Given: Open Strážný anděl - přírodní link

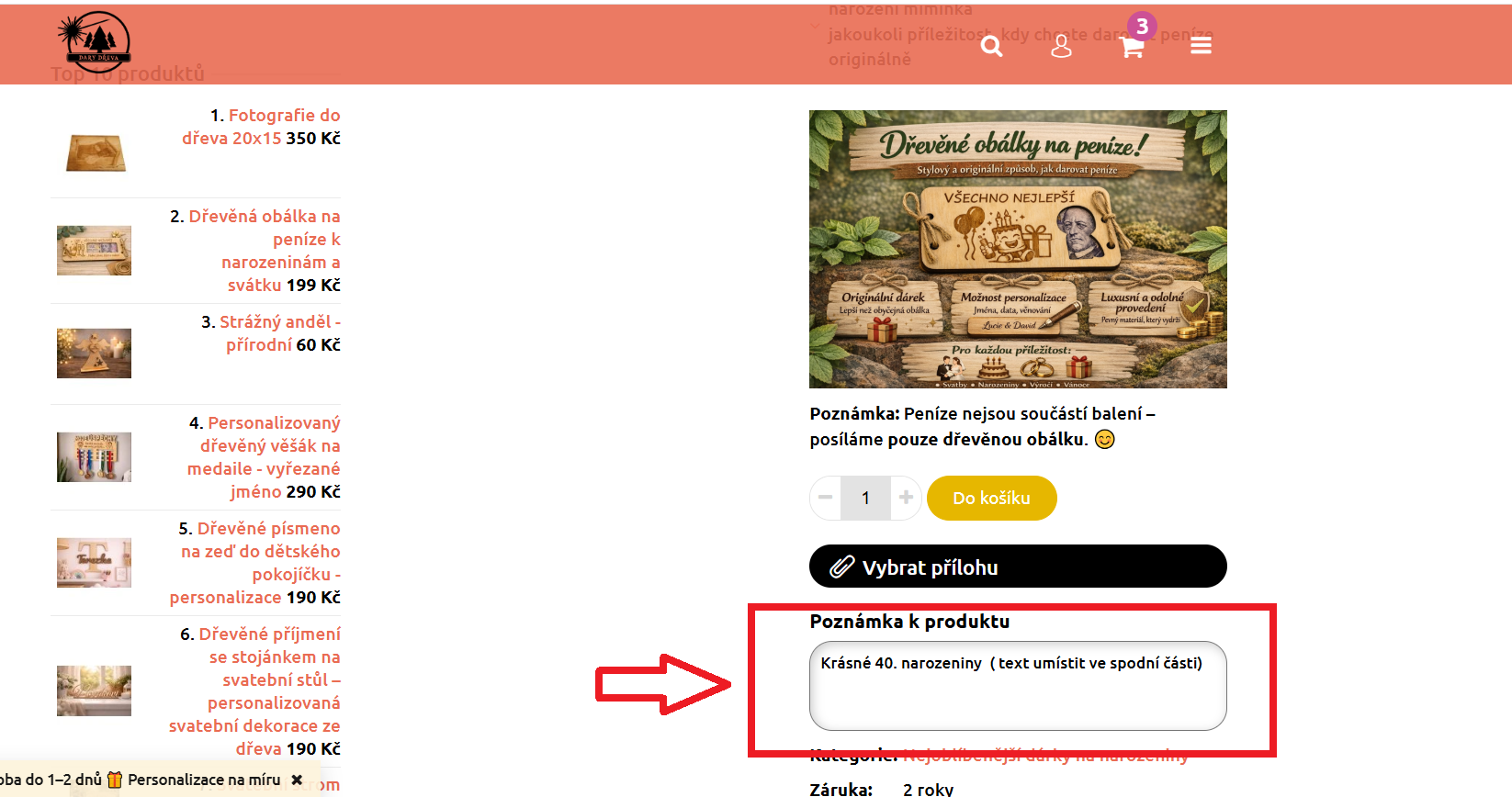Looking at the screenshot, I should (280, 333).
